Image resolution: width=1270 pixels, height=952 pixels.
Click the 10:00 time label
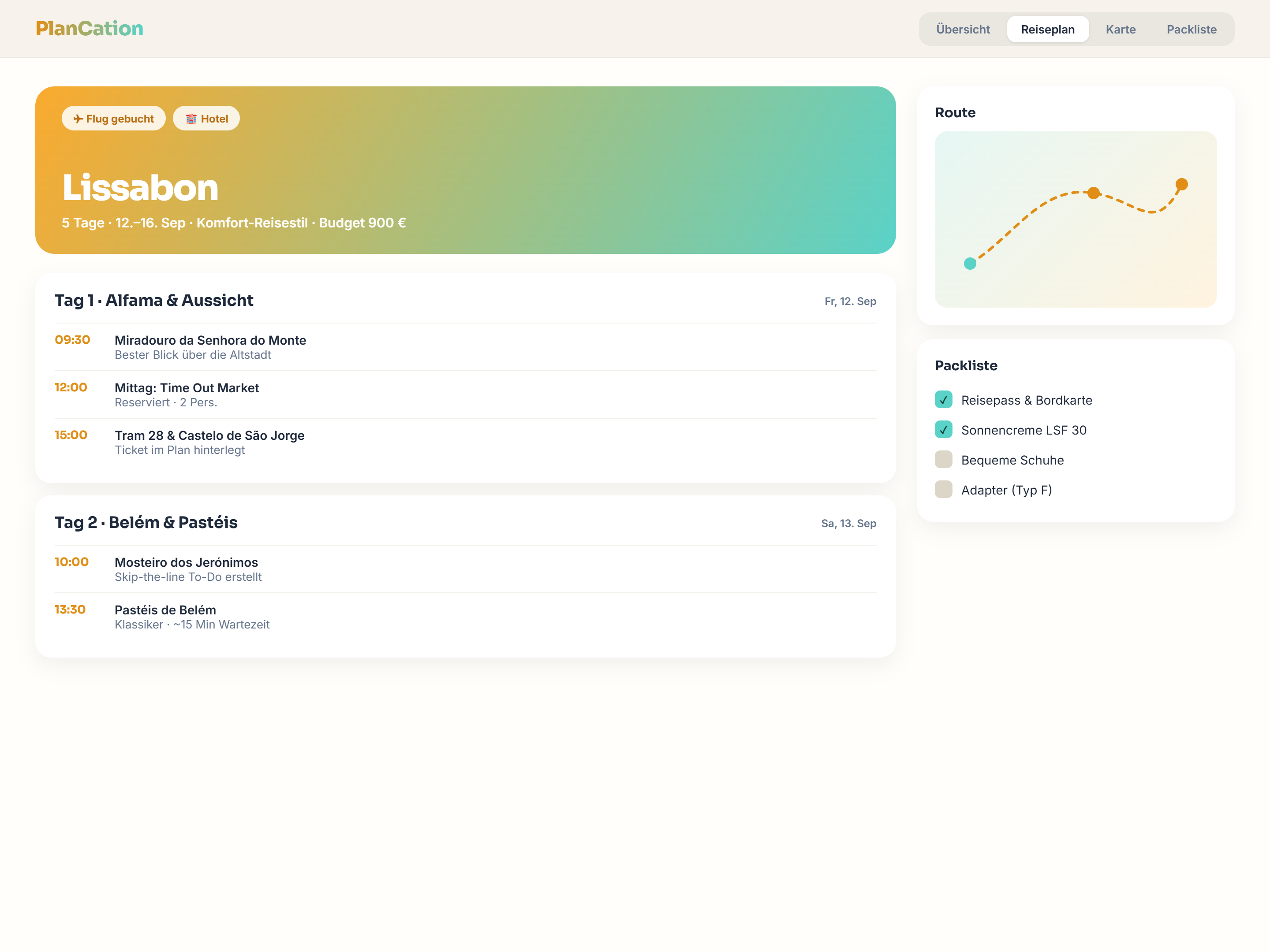72,562
